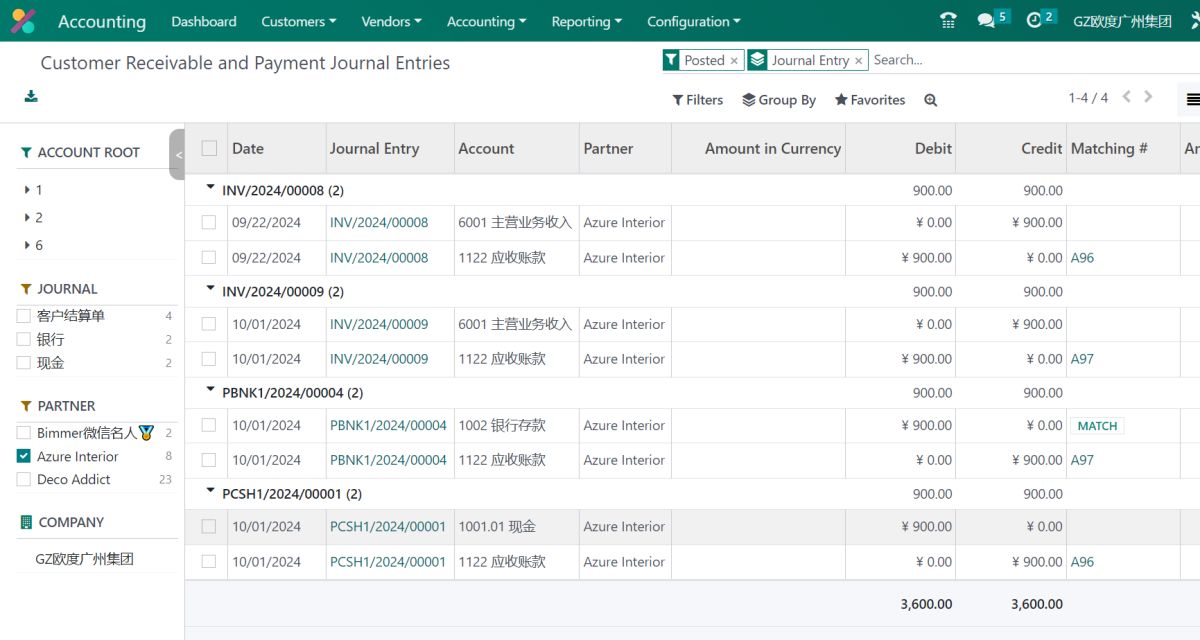Go to the previous page arrow
This screenshot has width=1200, height=640.
point(1127,97)
